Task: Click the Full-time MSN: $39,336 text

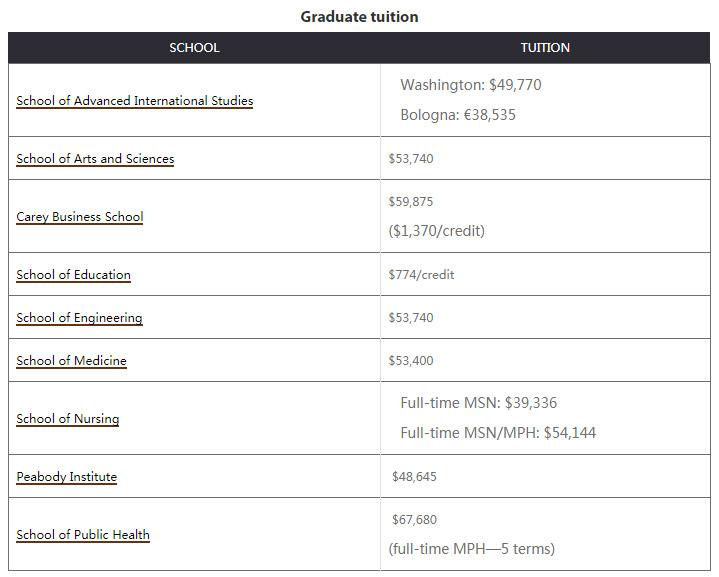Action: tap(478, 403)
